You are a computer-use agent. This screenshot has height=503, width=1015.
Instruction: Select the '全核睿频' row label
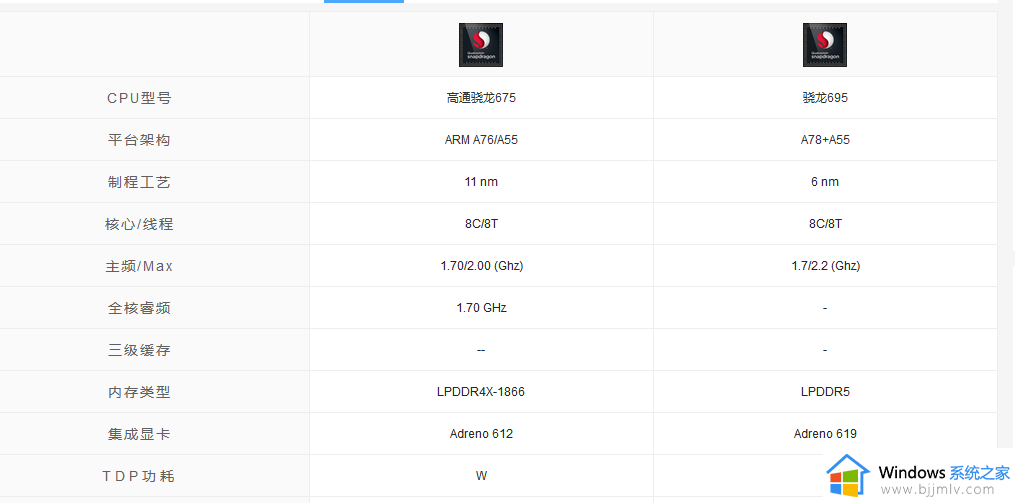pos(139,308)
